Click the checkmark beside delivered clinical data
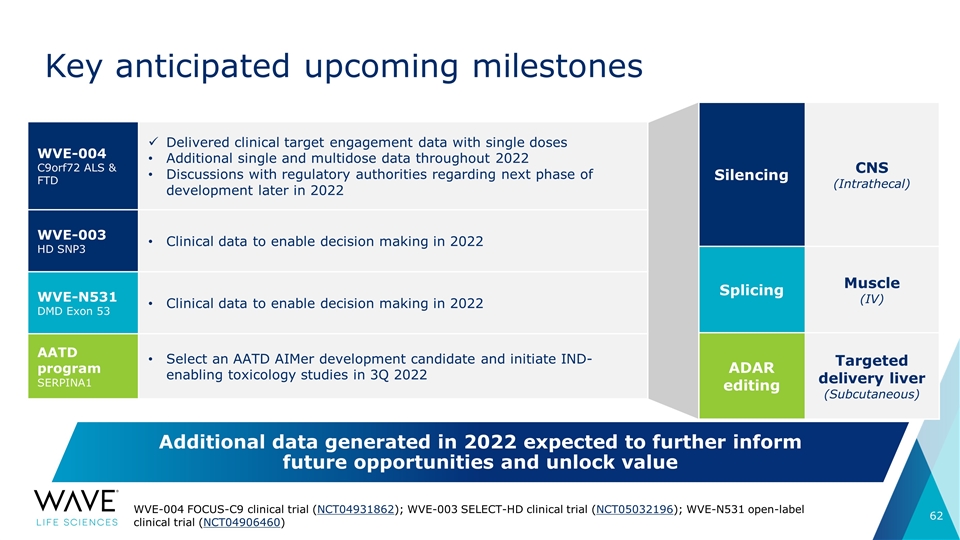The image size is (960, 540). 153,142
